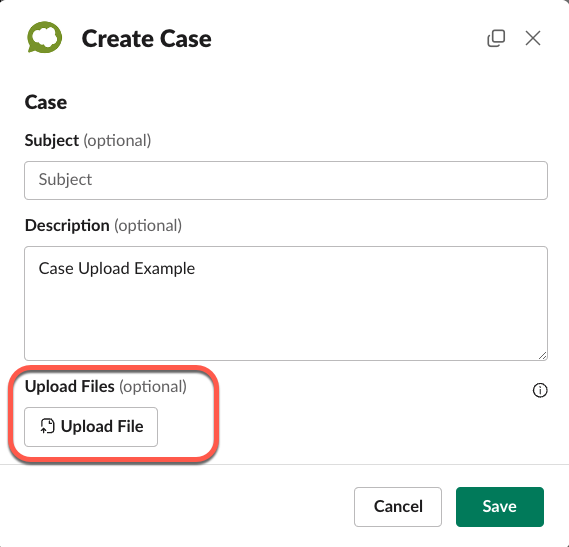Click the Upload File button
Viewport: 569px width, 547px height.
(91, 427)
